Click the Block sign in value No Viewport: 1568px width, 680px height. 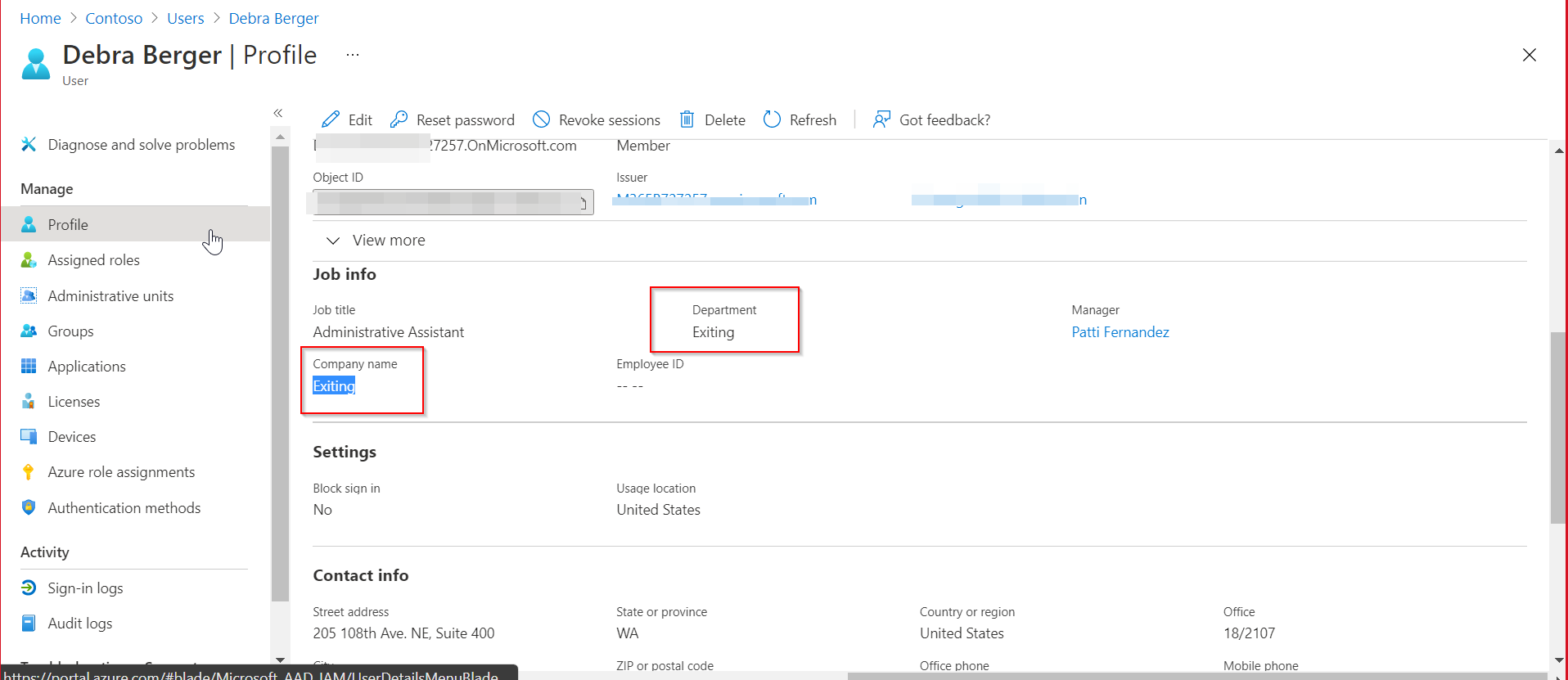322,509
